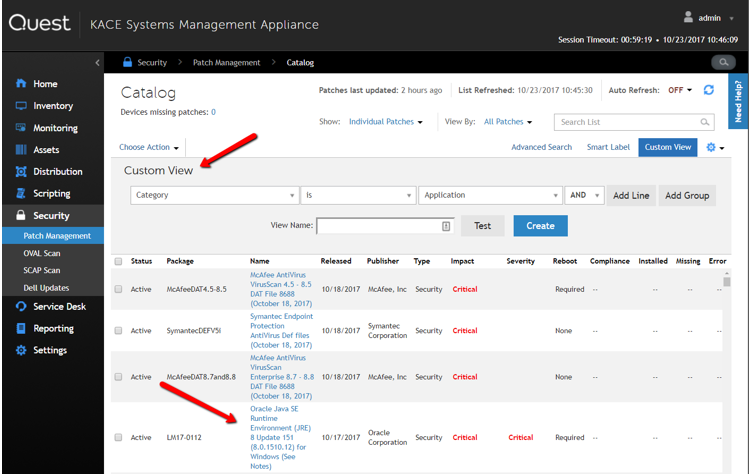
Task: Click the Service Desk sidebar icon
Action: click(x=21, y=306)
